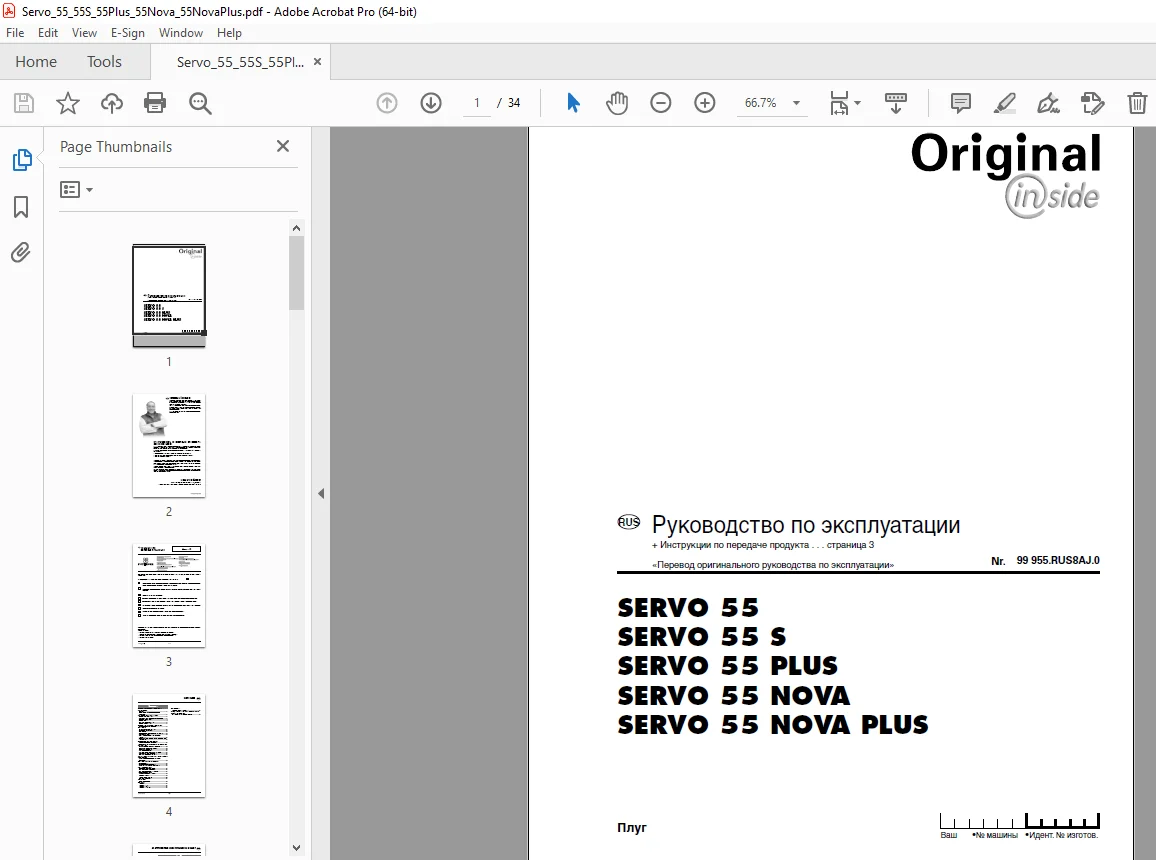This screenshot has height=860, width=1156.
Task: Open the Edit menu
Action: coord(48,32)
